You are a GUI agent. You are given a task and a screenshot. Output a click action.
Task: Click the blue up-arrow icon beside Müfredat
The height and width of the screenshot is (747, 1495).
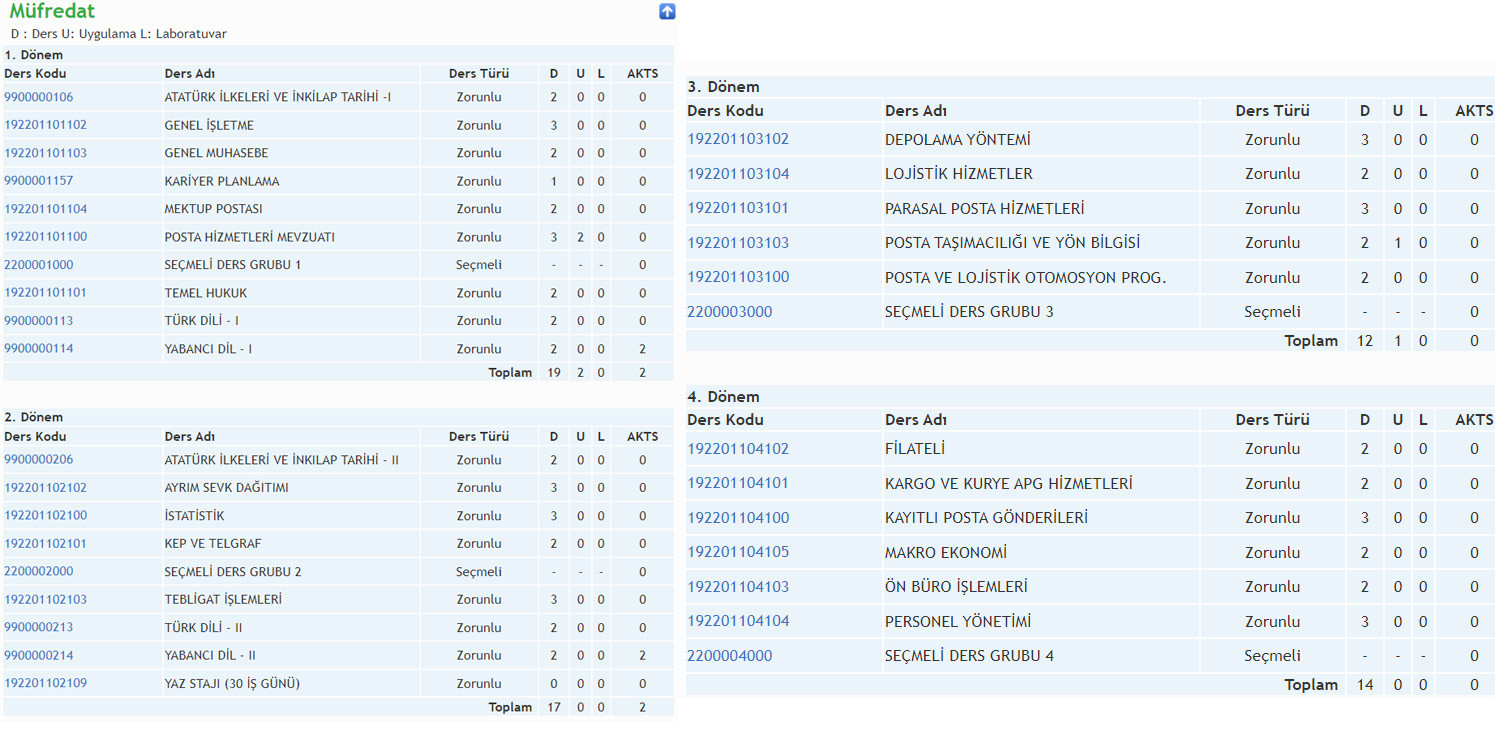coord(667,11)
